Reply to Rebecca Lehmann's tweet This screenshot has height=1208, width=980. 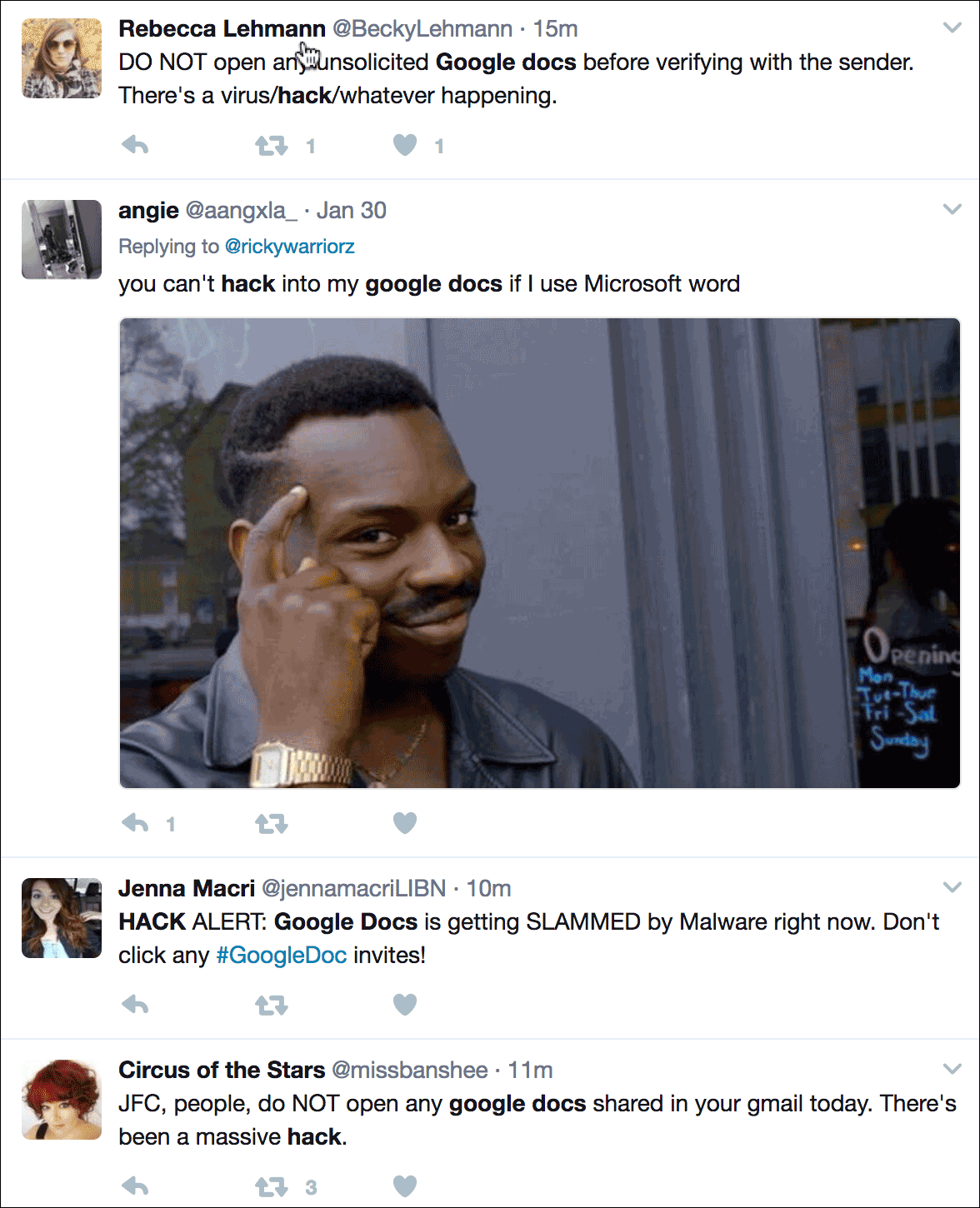point(135,146)
